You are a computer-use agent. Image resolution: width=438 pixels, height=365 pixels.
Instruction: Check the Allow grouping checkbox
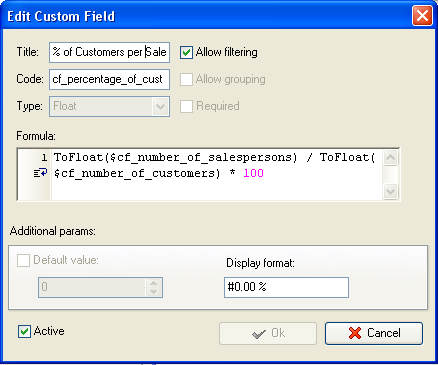click(186, 79)
